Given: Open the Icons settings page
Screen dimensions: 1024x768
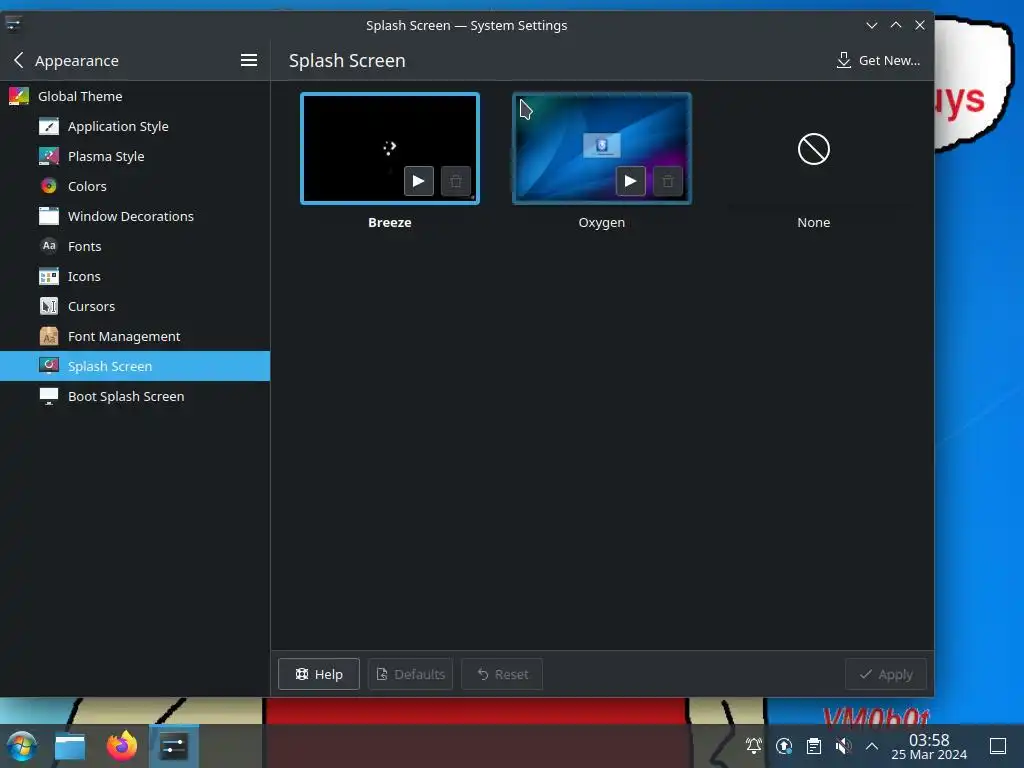Looking at the screenshot, I should tap(135, 276).
